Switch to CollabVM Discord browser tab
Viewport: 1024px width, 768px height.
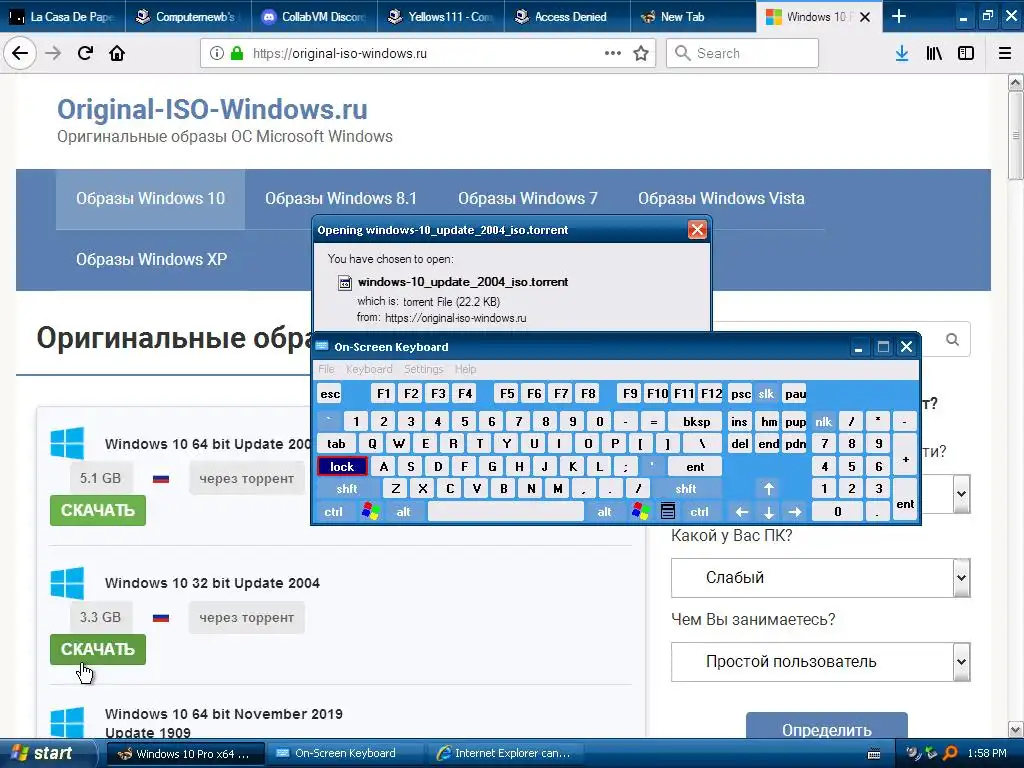(x=315, y=17)
